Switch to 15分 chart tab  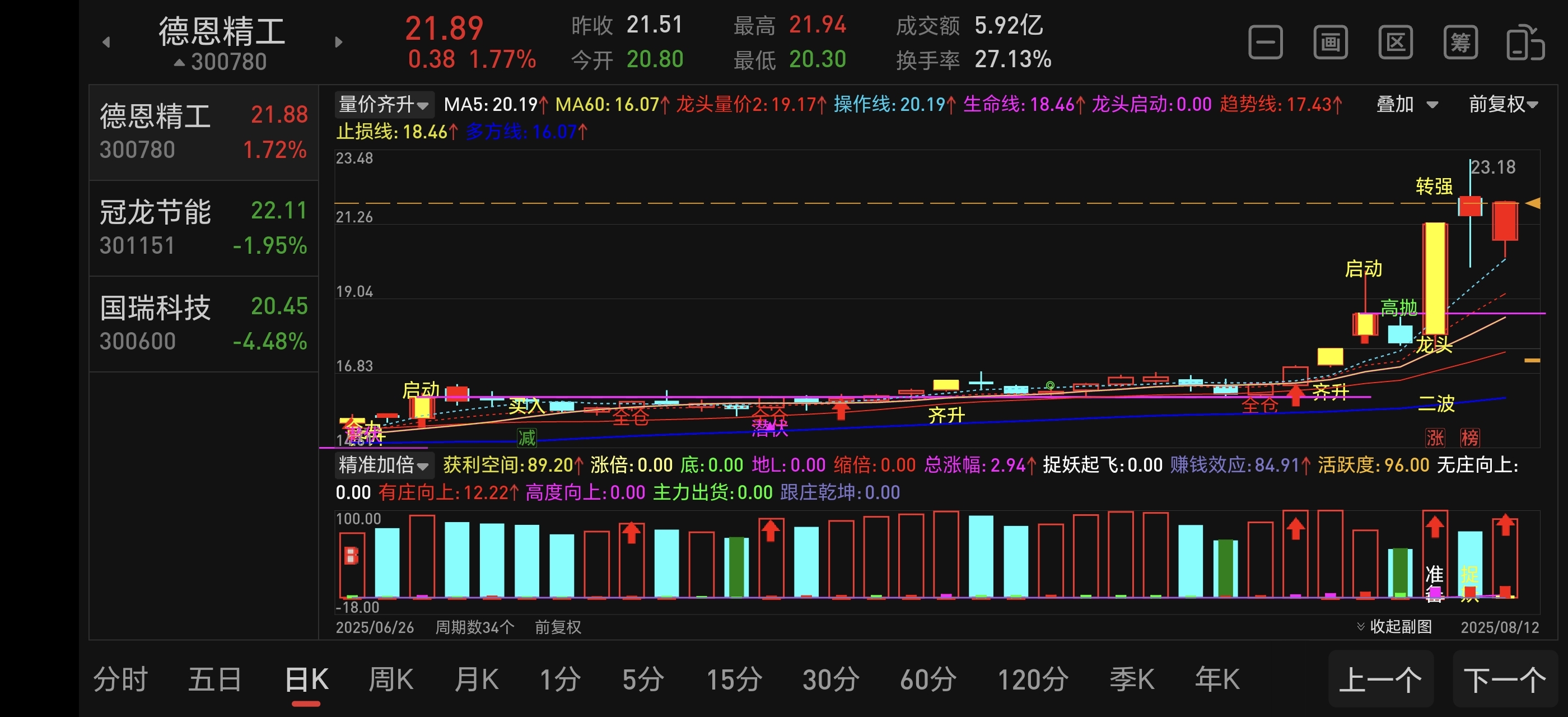coord(734,679)
